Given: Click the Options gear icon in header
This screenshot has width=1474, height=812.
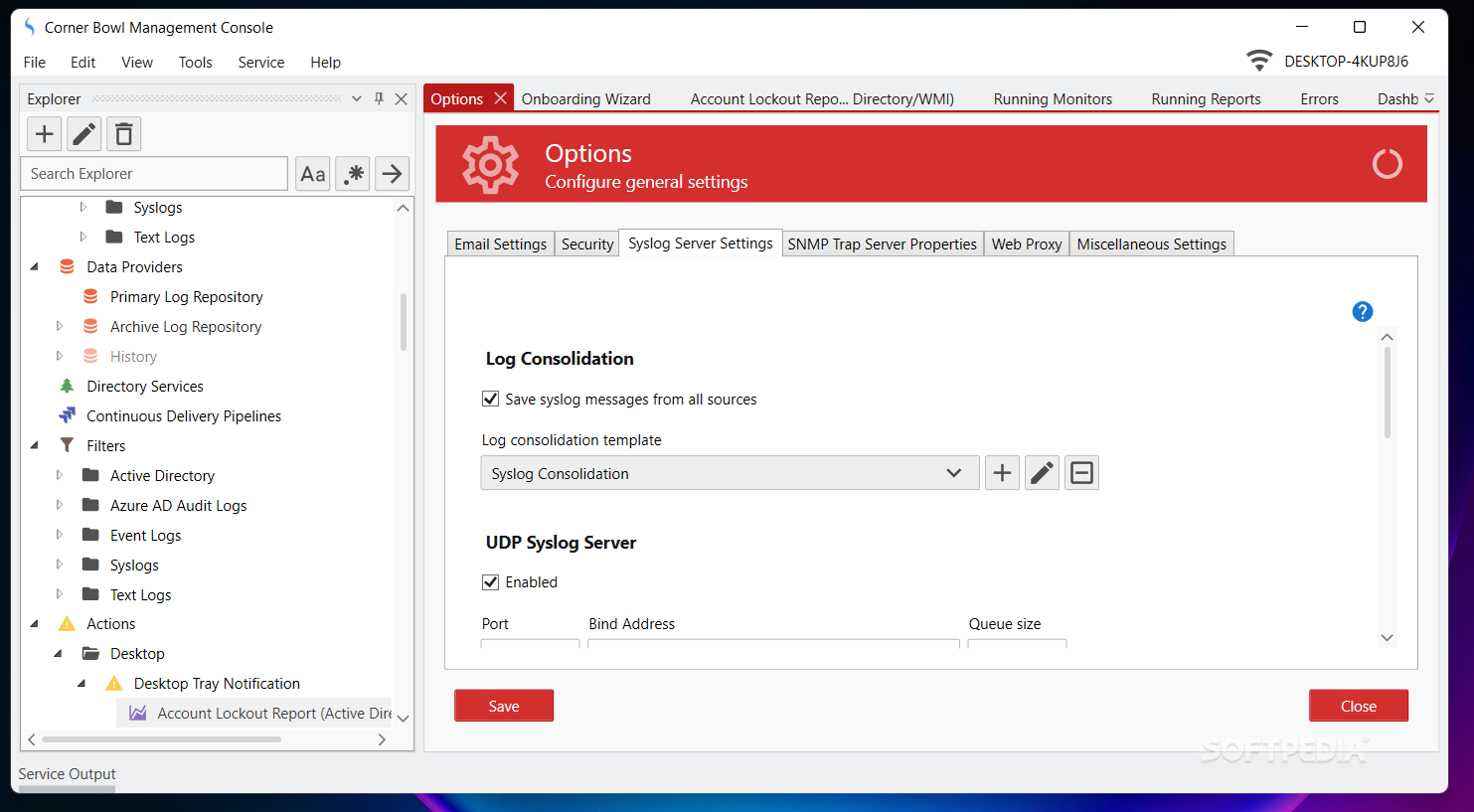Looking at the screenshot, I should point(490,164).
